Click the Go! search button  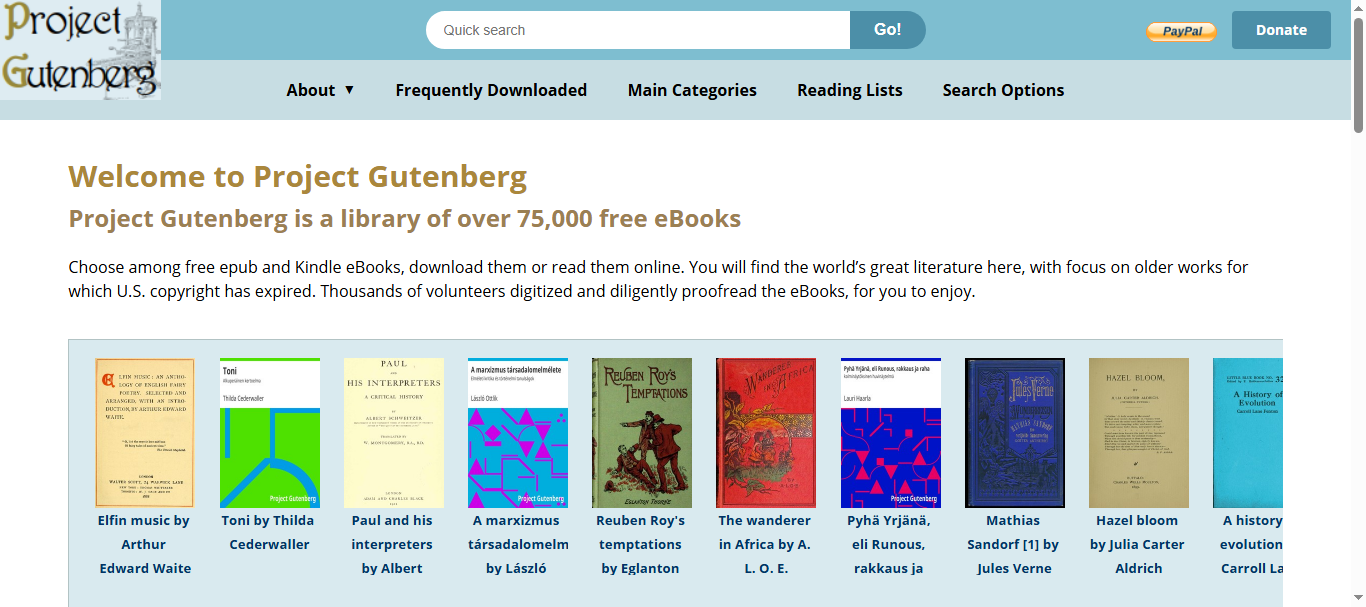pyautogui.click(x=888, y=30)
